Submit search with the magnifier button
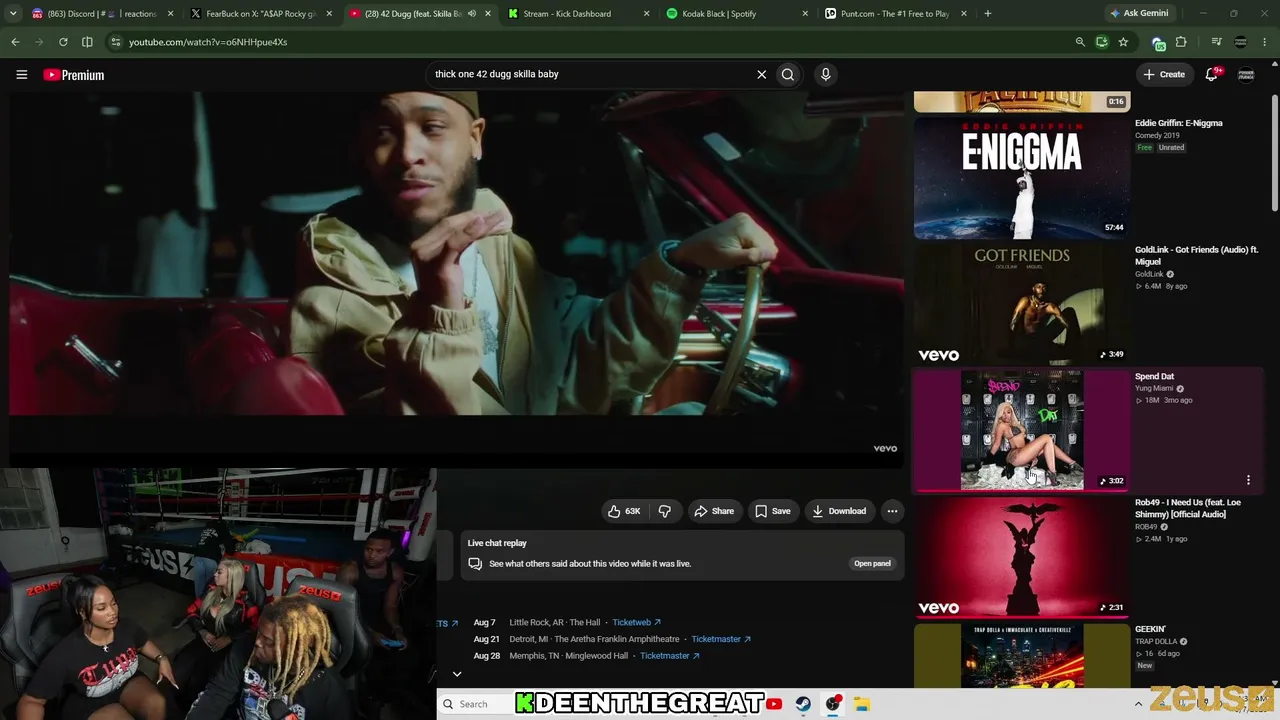The width and height of the screenshot is (1280, 720). pos(788,74)
